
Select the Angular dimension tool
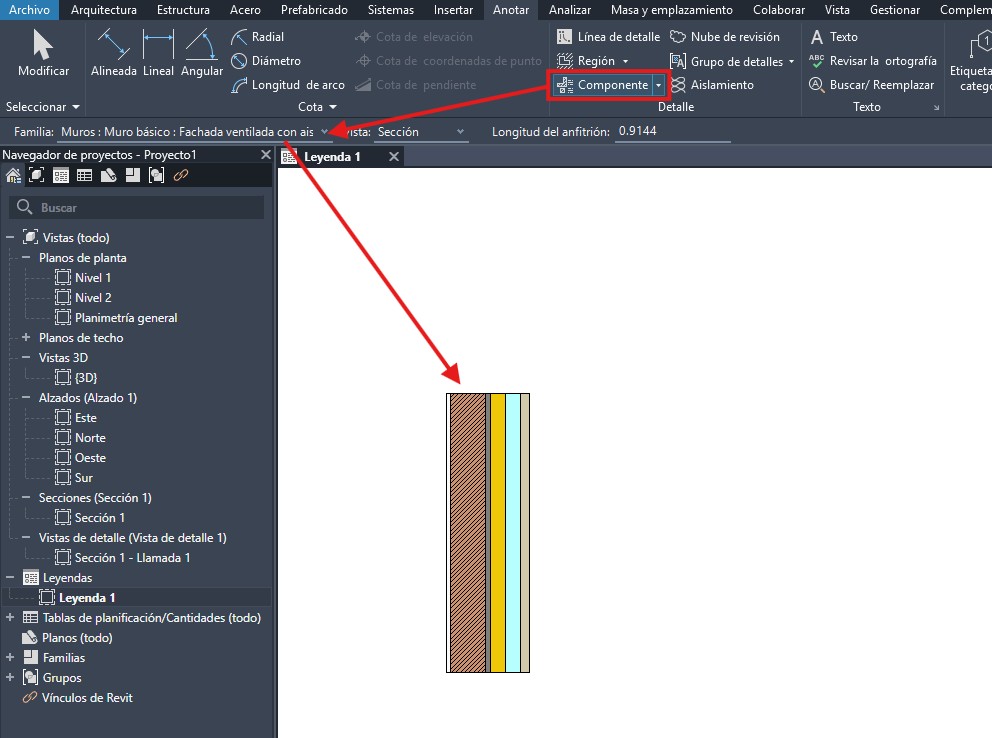(202, 54)
